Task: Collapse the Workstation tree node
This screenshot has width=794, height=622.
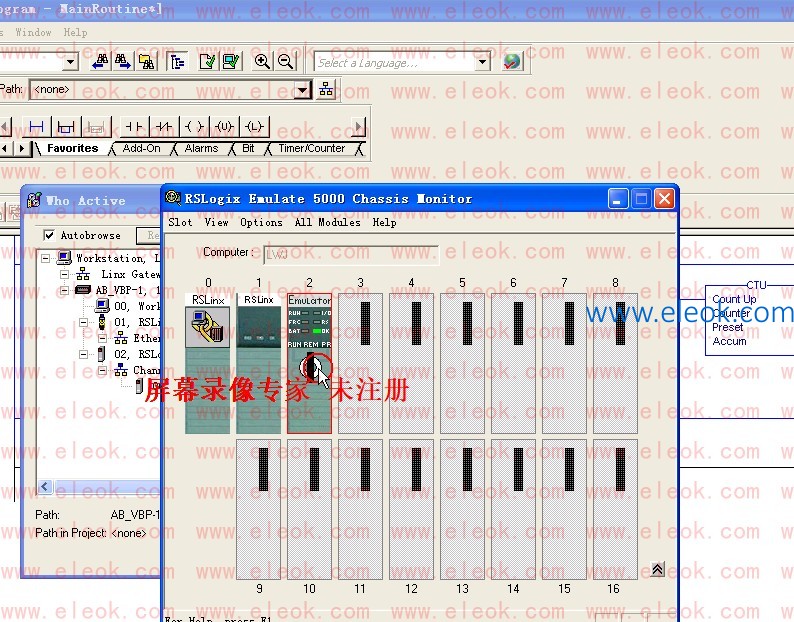Action: (46, 258)
